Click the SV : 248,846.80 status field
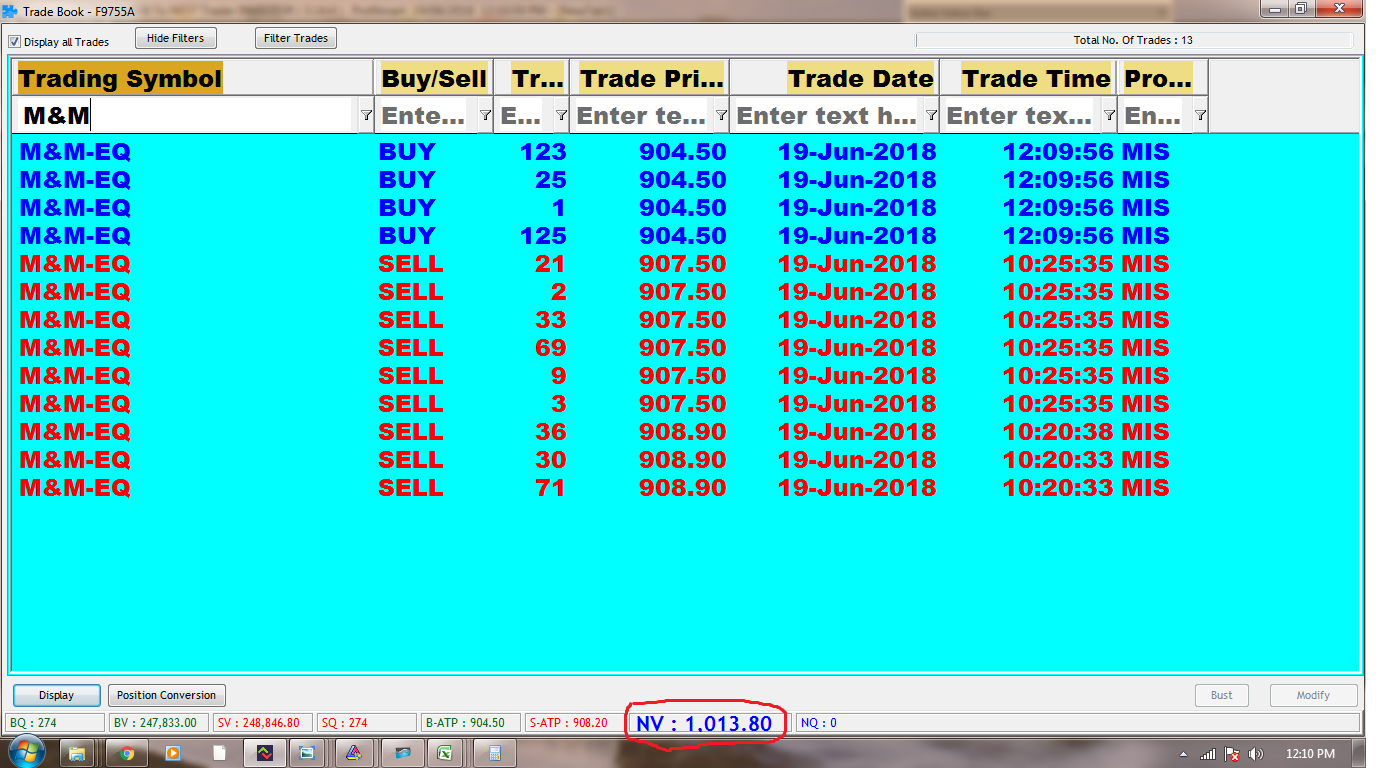 [x=263, y=723]
